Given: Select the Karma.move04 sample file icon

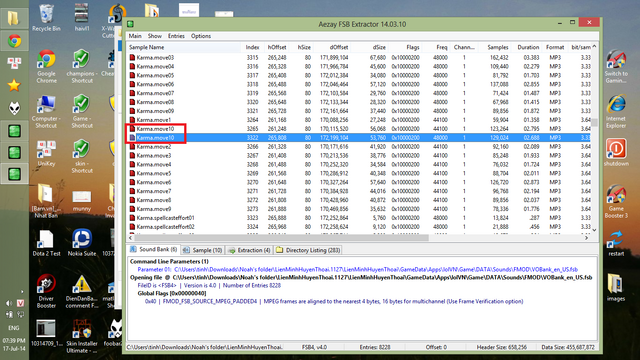Looking at the screenshot, I should pyautogui.click(x=132, y=67).
